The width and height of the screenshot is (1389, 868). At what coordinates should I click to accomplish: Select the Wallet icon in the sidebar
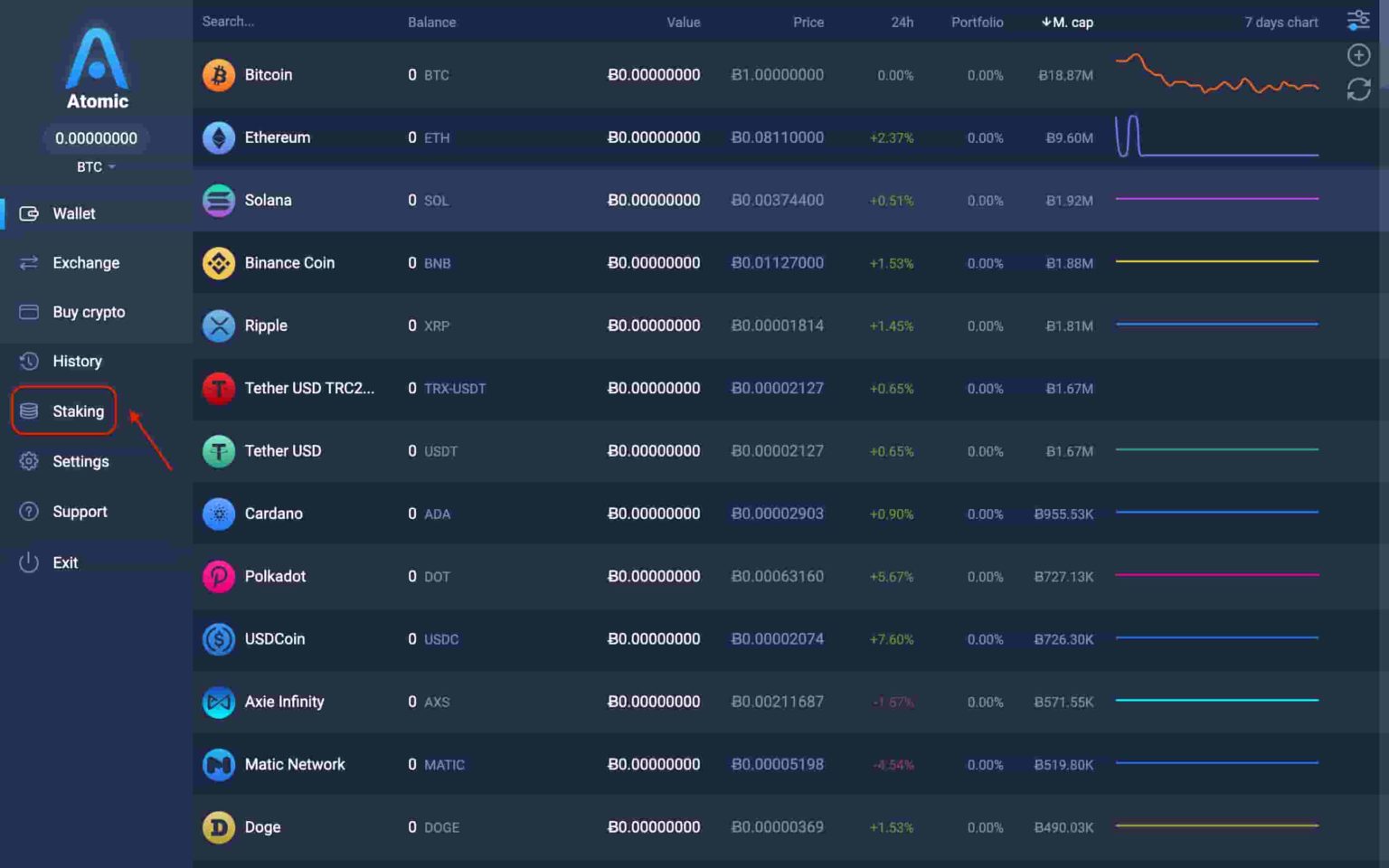click(28, 213)
